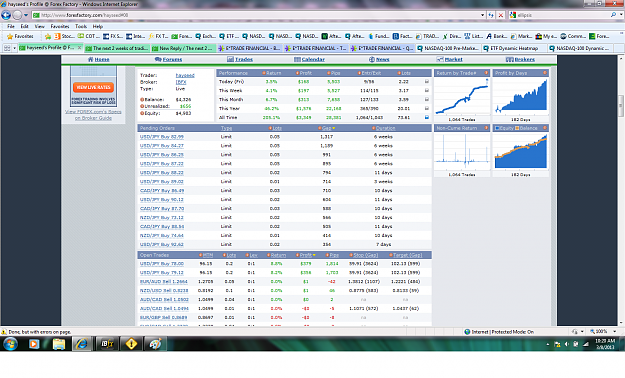
Task: Click info icon on Return by Trade# panel
Action: [486, 73]
